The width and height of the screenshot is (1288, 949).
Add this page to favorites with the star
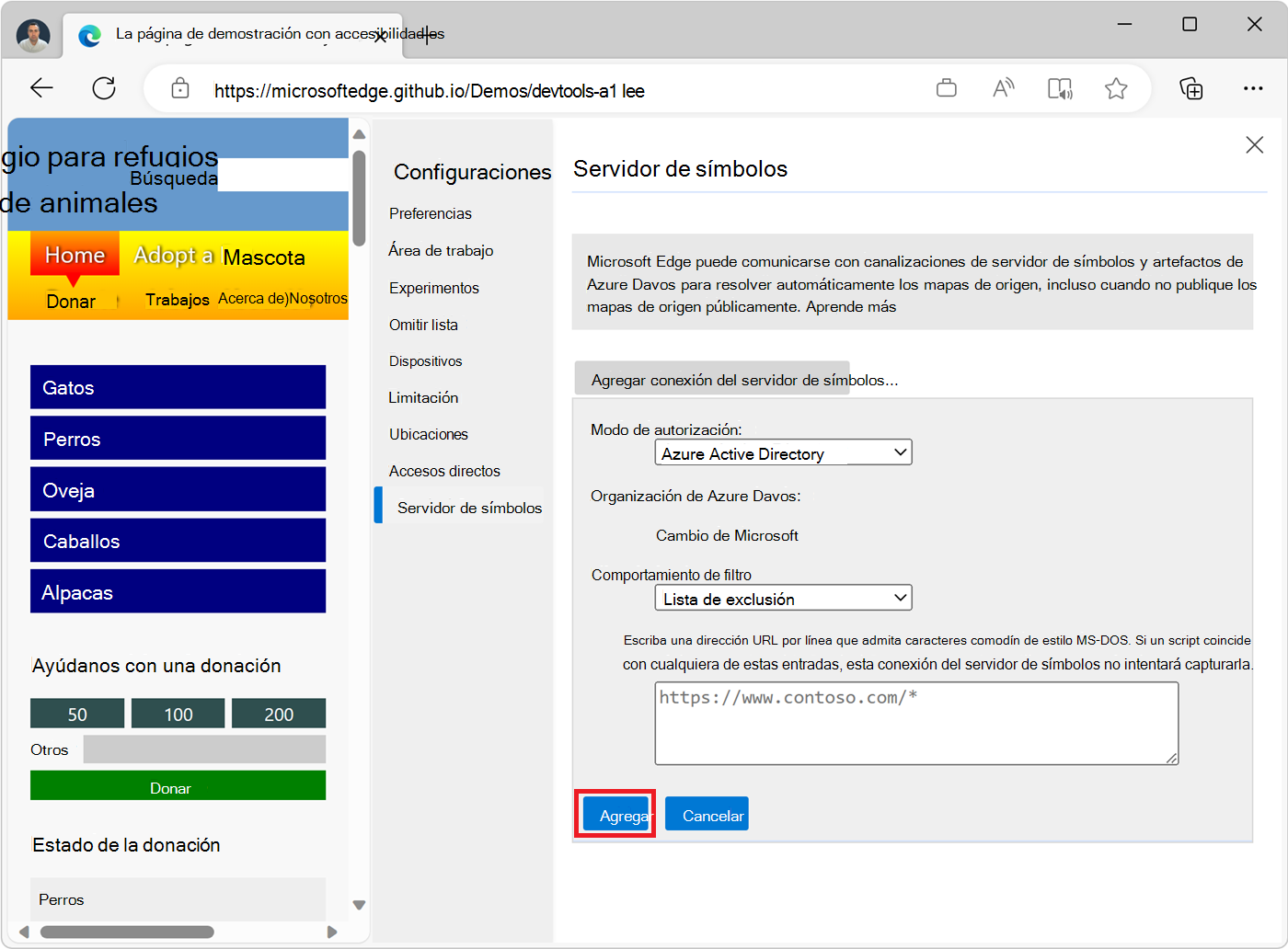(1116, 88)
